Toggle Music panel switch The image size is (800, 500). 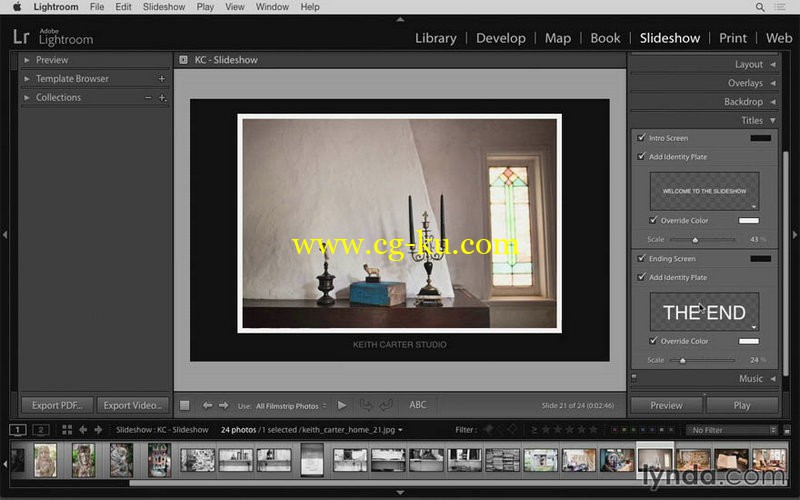[x=634, y=378]
